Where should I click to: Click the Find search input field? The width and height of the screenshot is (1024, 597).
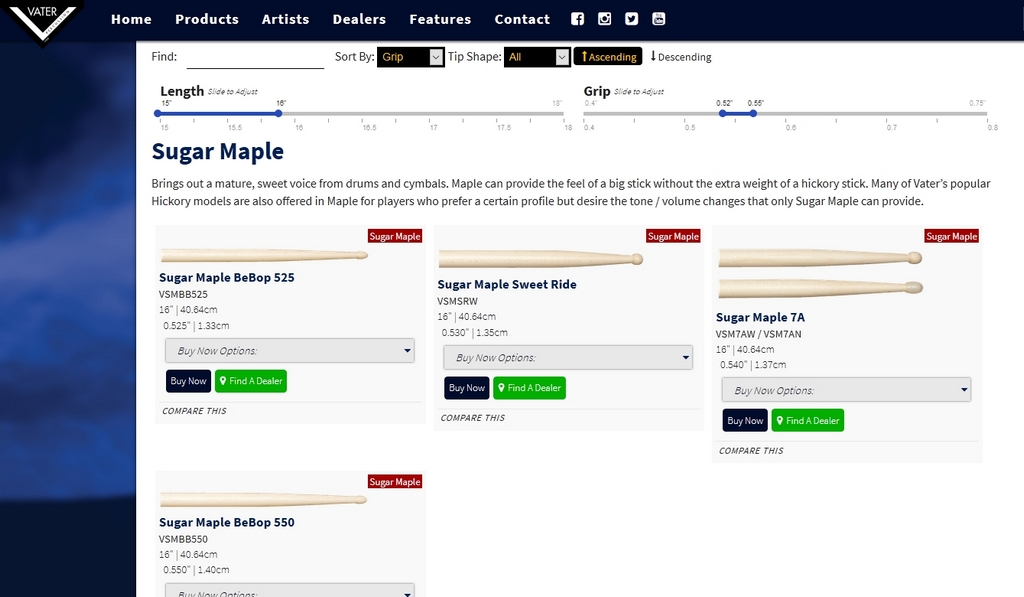[x=255, y=57]
